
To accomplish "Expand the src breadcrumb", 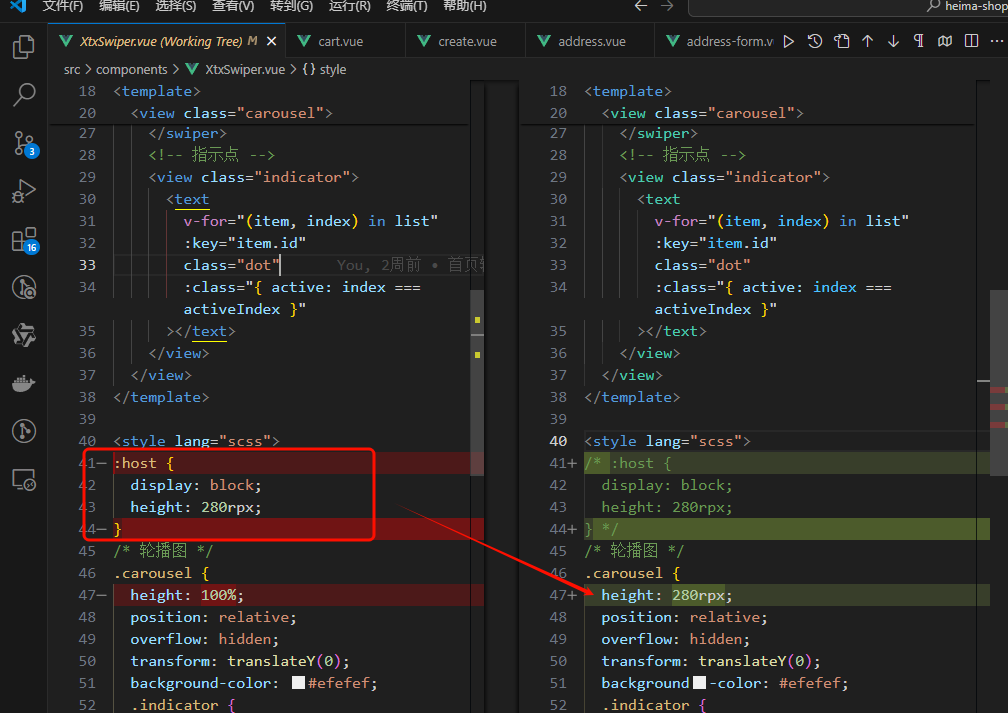I will 72,69.
